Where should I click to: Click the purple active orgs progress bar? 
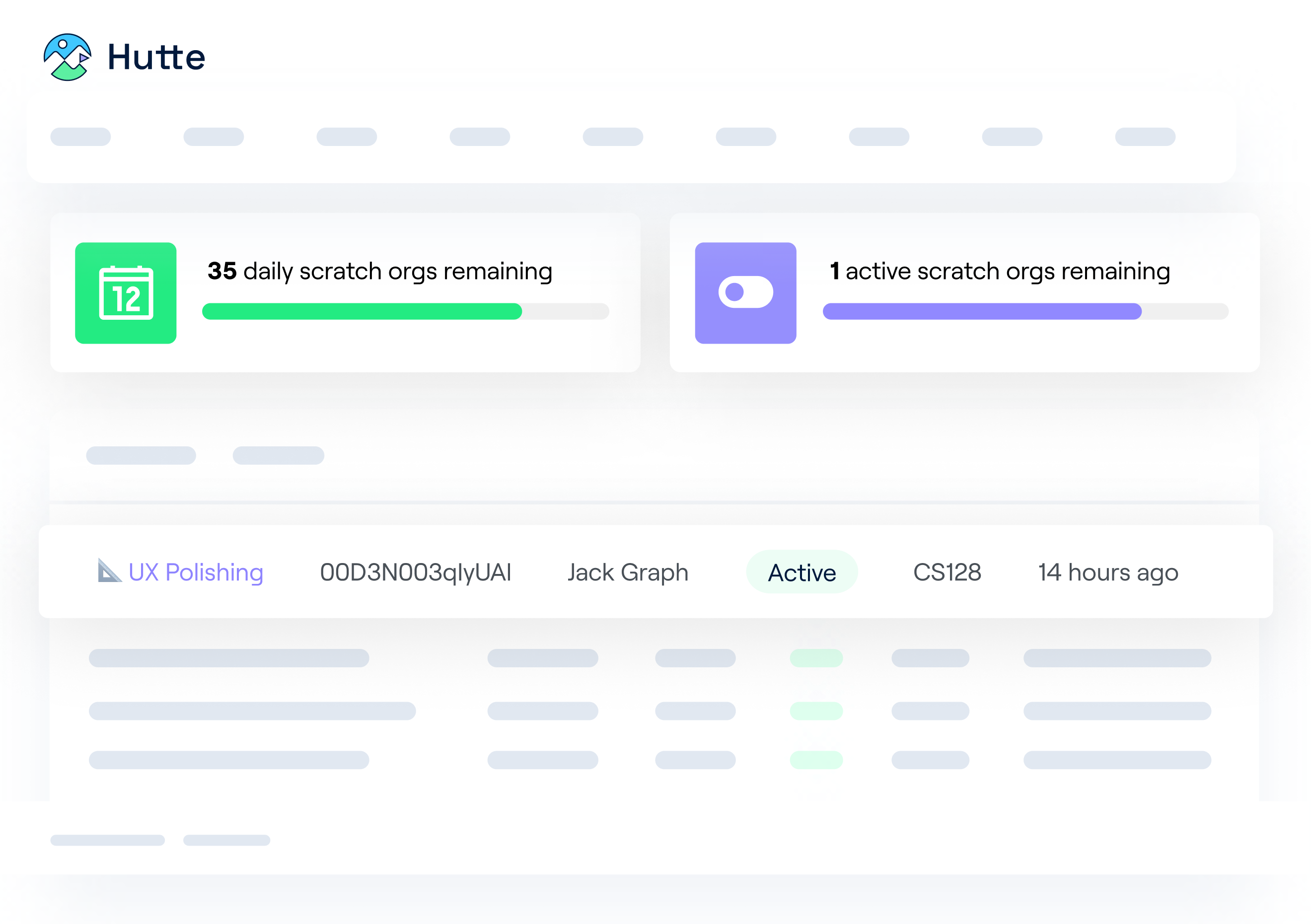click(x=982, y=312)
